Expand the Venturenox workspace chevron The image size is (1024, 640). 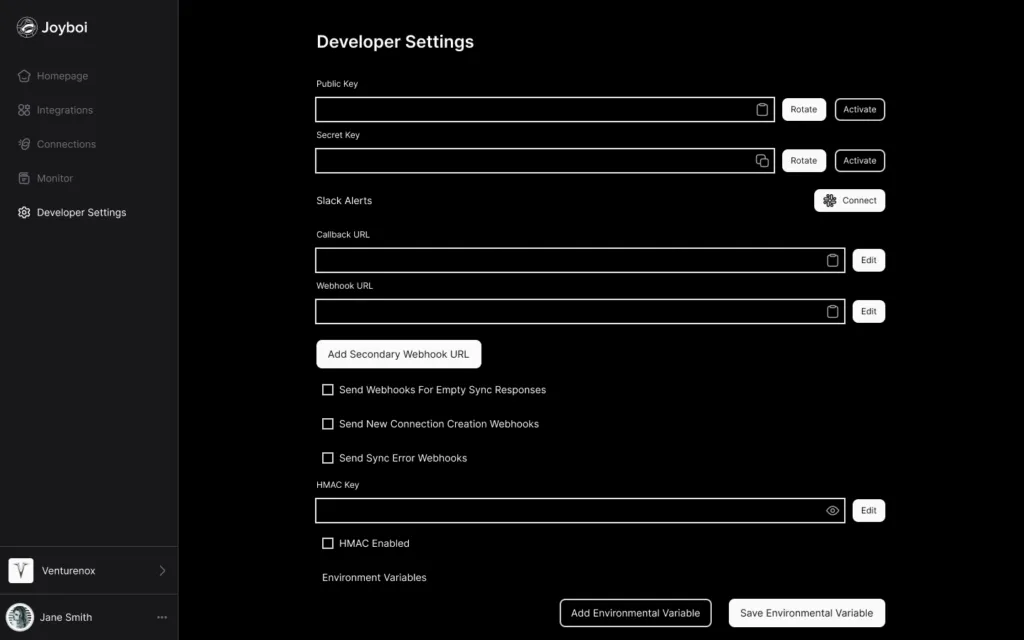162,570
